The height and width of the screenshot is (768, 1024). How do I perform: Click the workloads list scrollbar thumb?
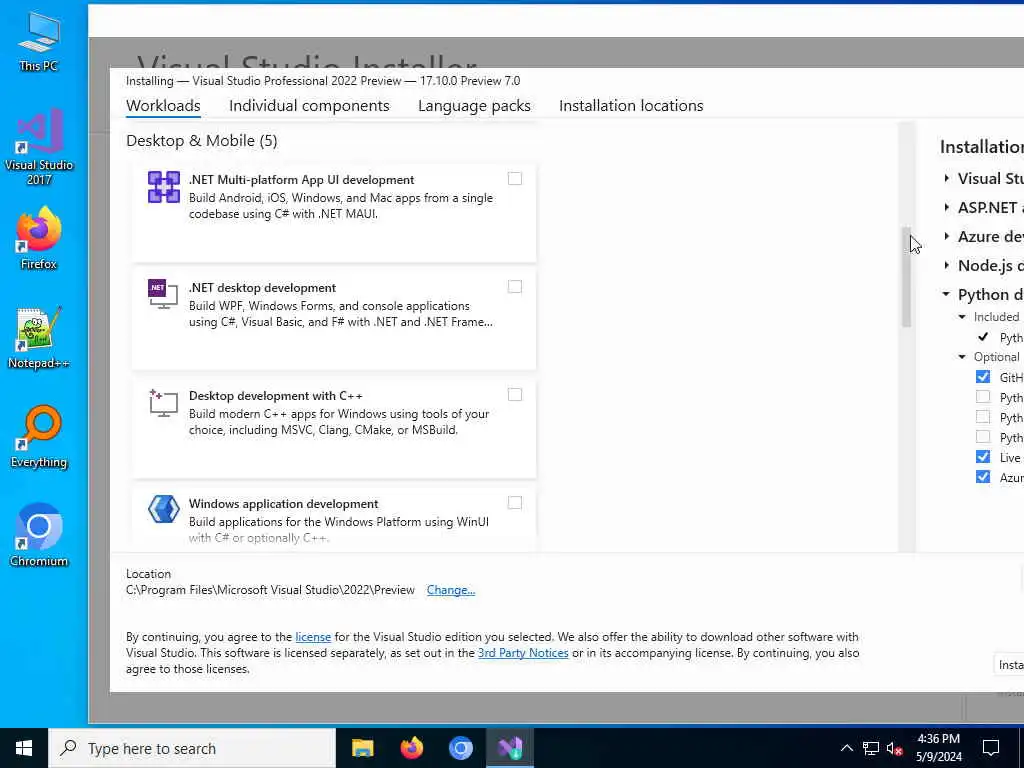pos(906,276)
